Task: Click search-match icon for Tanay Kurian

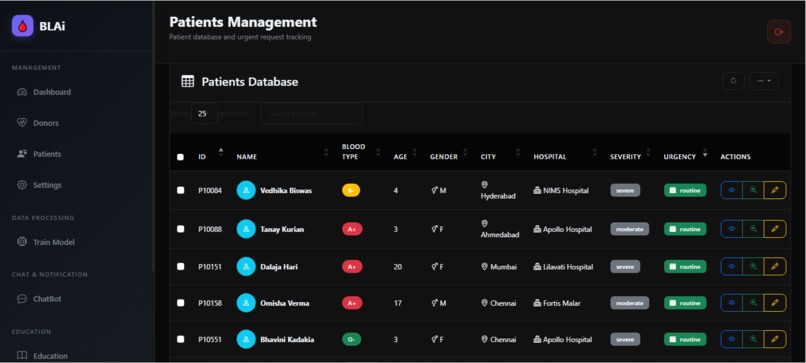Action: click(753, 229)
